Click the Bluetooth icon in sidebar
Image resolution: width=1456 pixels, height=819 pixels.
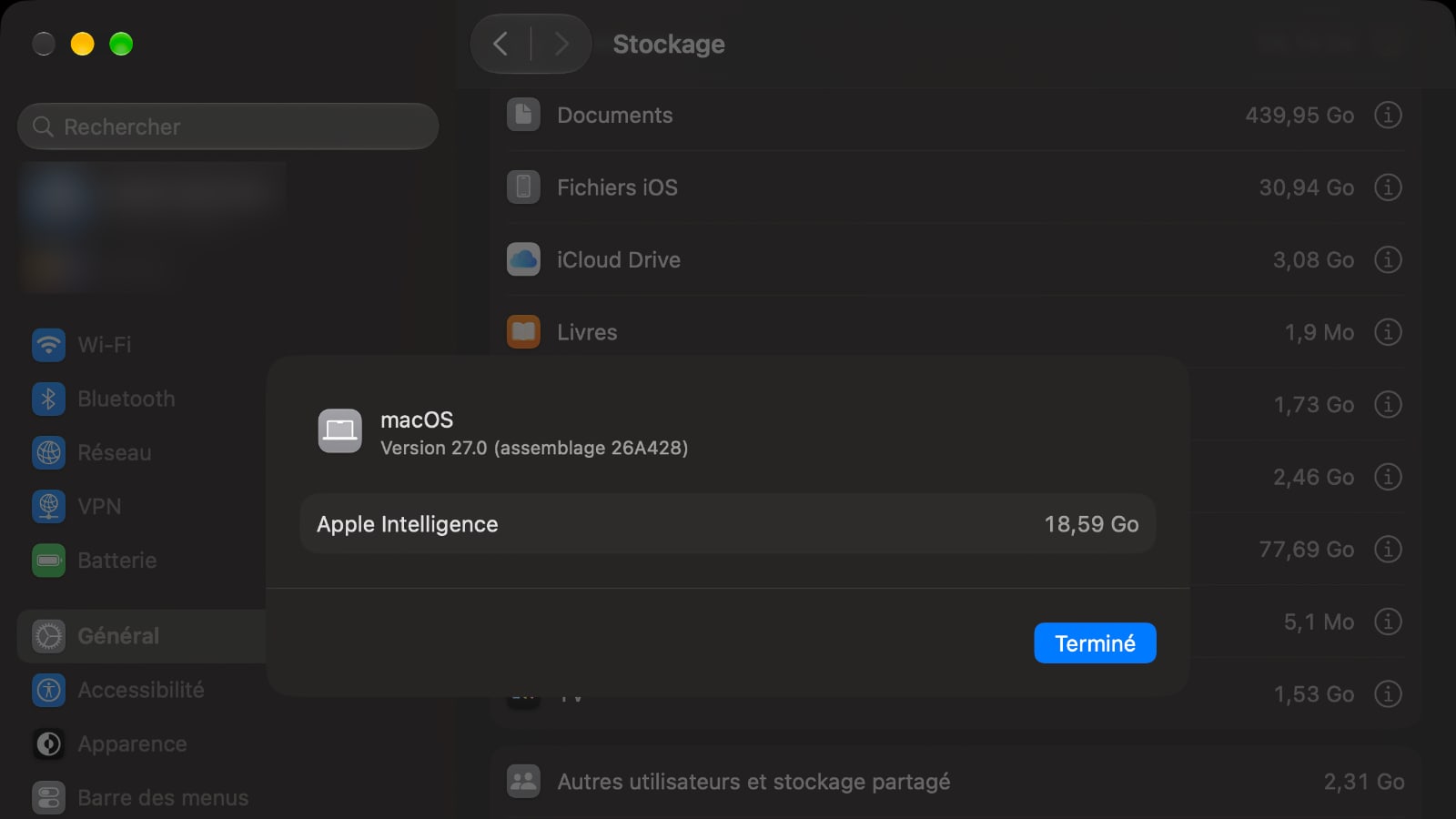coord(49,399)
